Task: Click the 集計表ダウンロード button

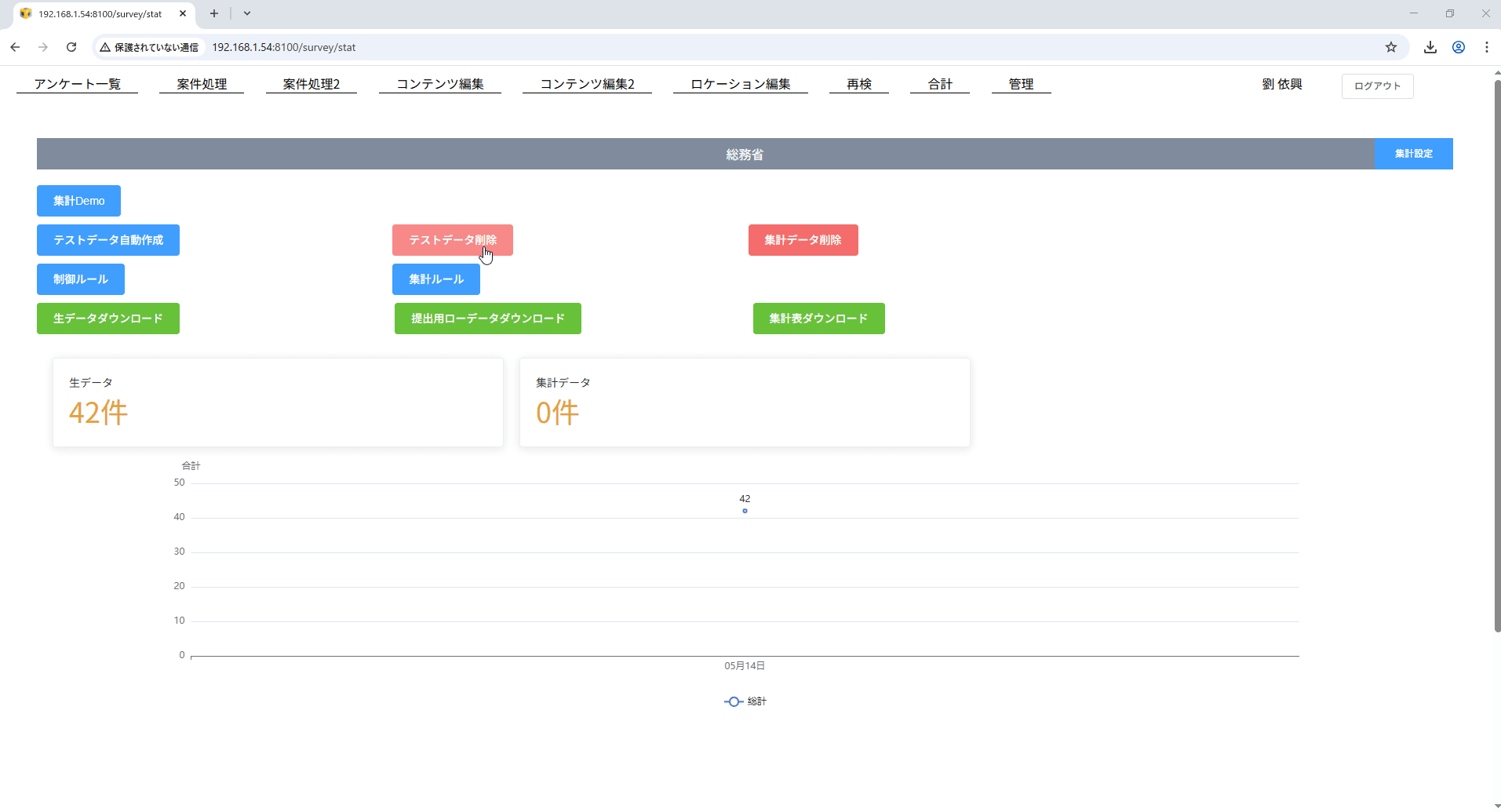Action: tap(818, 318)
